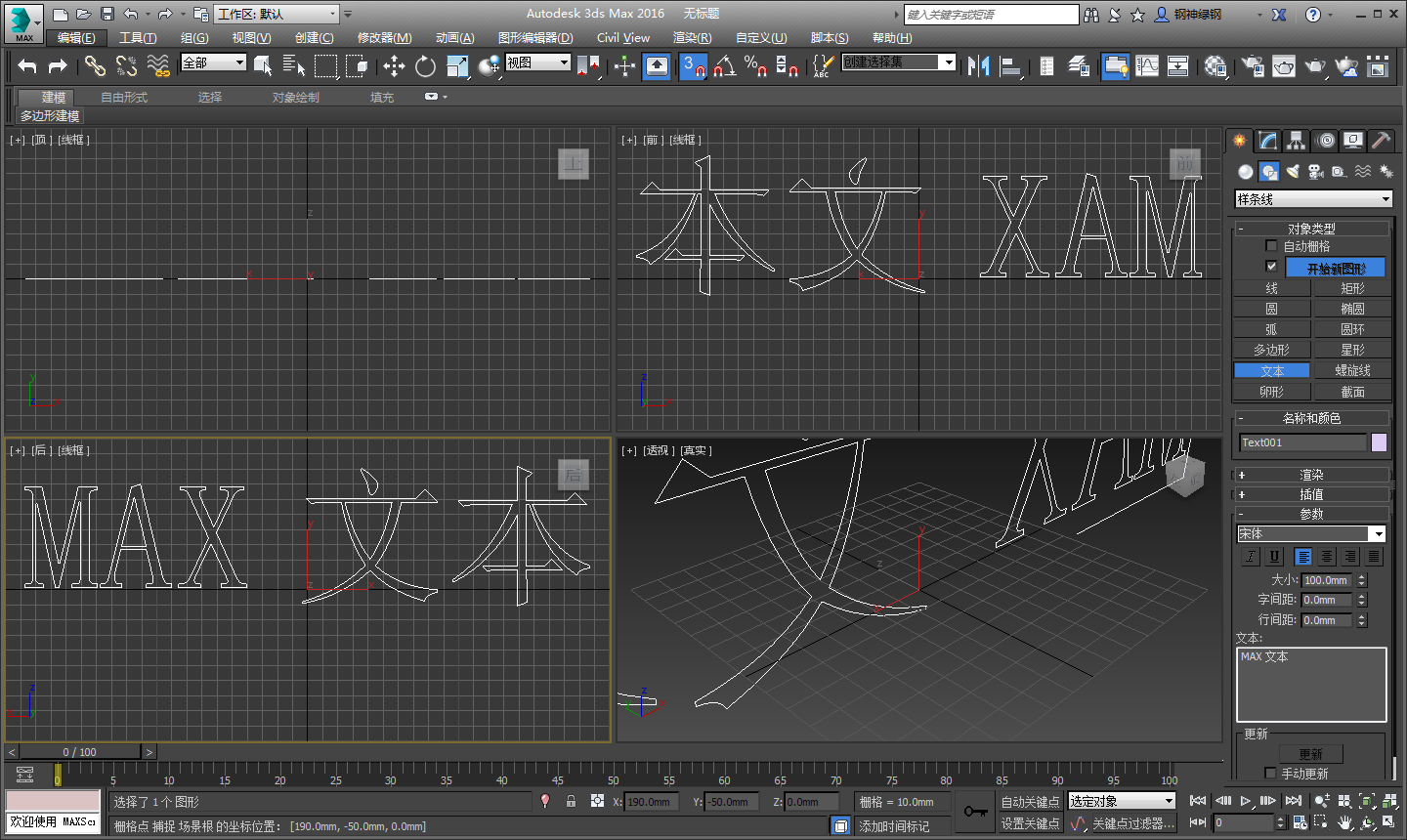This screenshot has height=840, width=1407.
Task: Select the Cameras creation category
Action: click(1316, 171)
